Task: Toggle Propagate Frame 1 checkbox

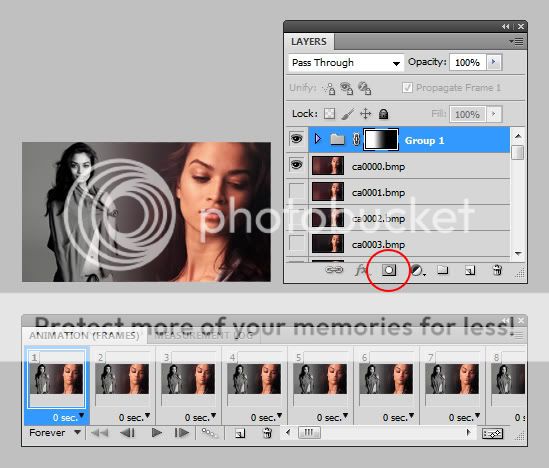Action: 407,87
